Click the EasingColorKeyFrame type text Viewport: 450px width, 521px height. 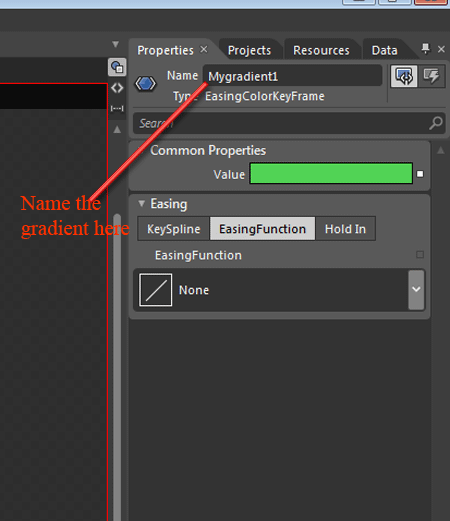coord(265,96)
